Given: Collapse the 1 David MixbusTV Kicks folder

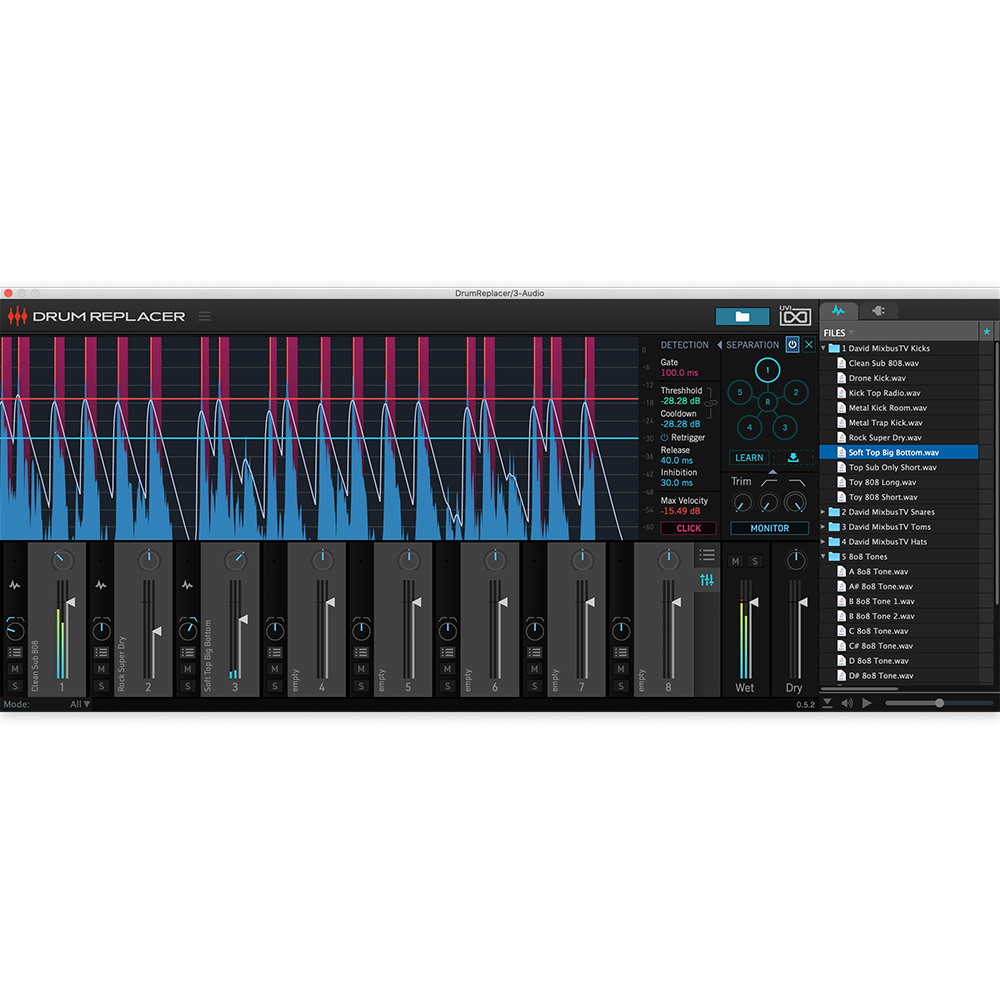Looking at the screenshot, I should [823, 348].
